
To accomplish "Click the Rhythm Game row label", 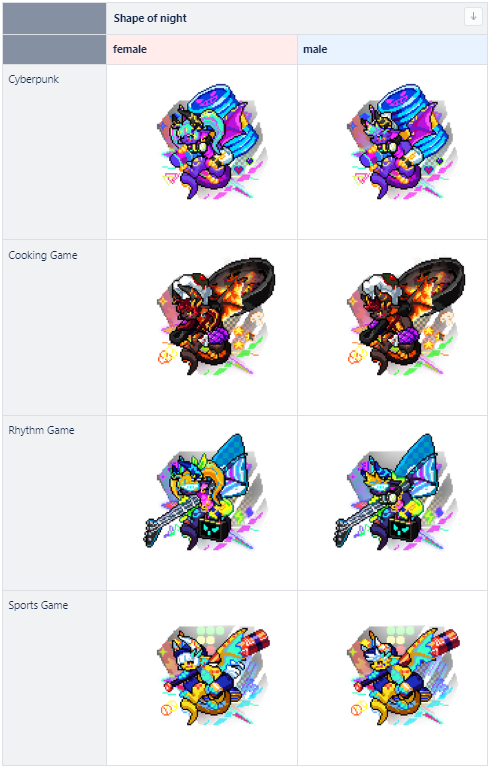I will [x=41, y=431].
